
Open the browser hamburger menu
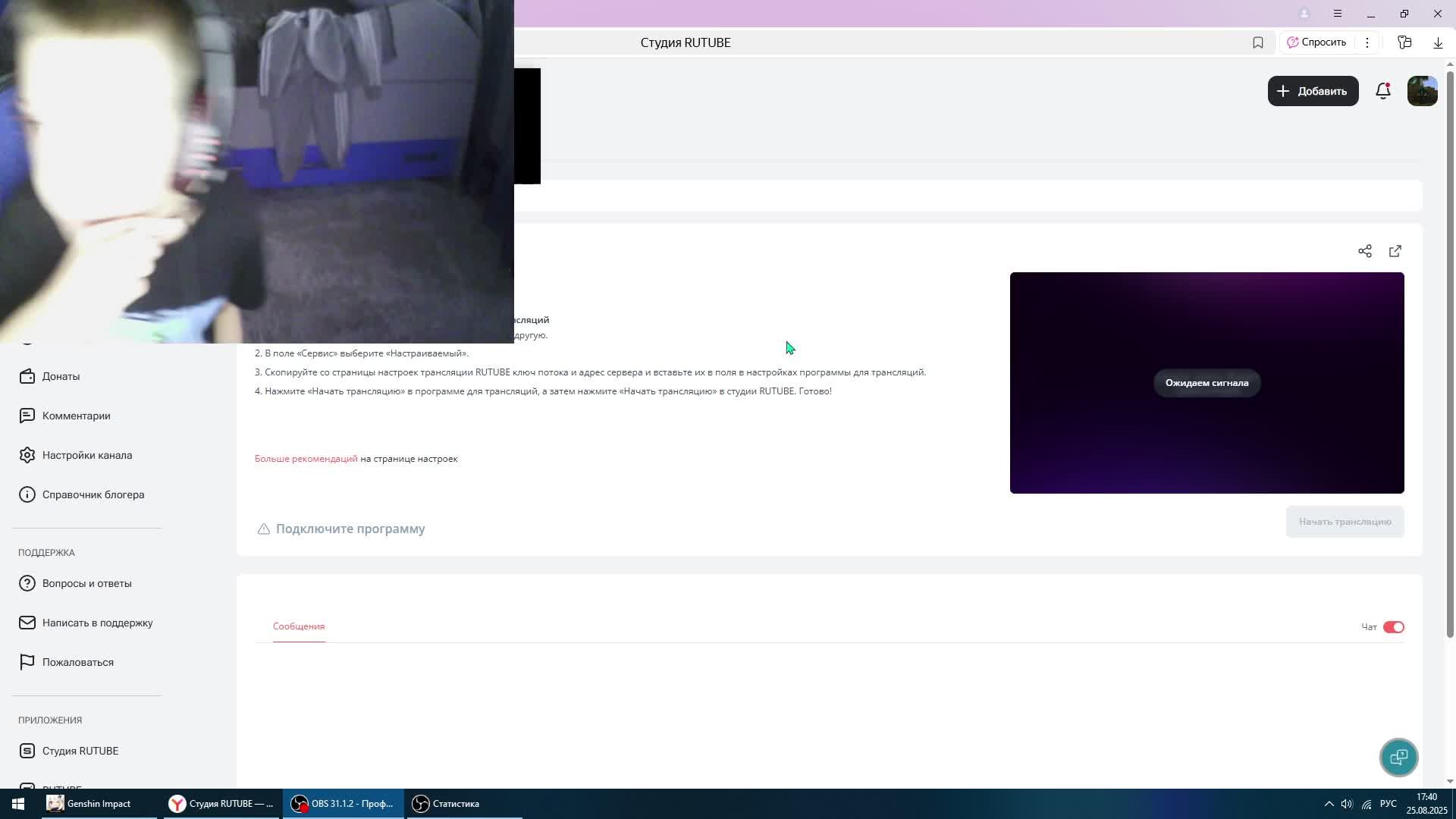(1337, 14)
